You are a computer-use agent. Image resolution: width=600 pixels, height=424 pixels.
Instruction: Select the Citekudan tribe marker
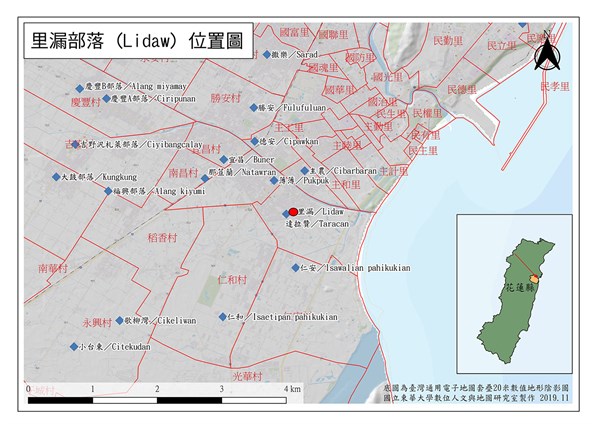73,347
